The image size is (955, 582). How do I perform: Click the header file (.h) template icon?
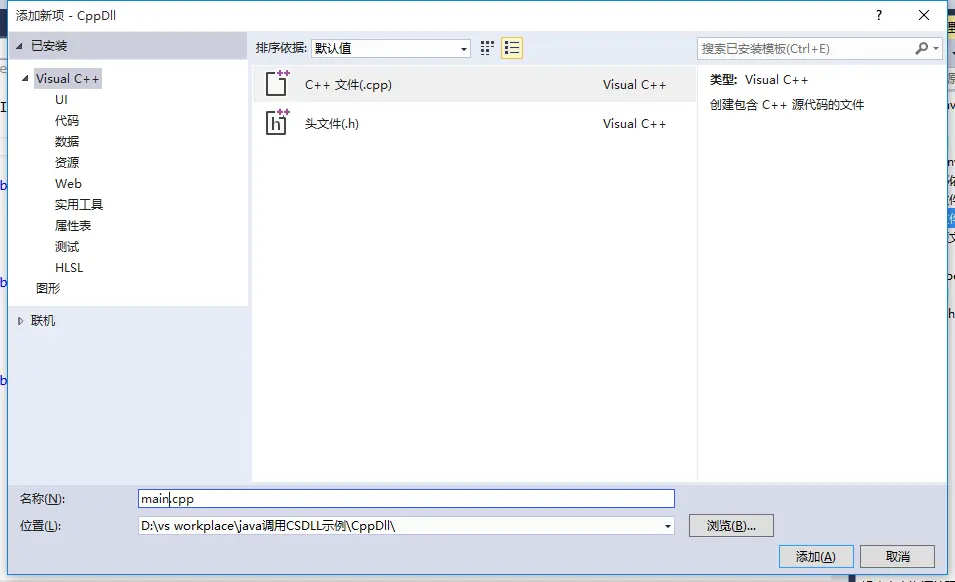pos(277,122)
